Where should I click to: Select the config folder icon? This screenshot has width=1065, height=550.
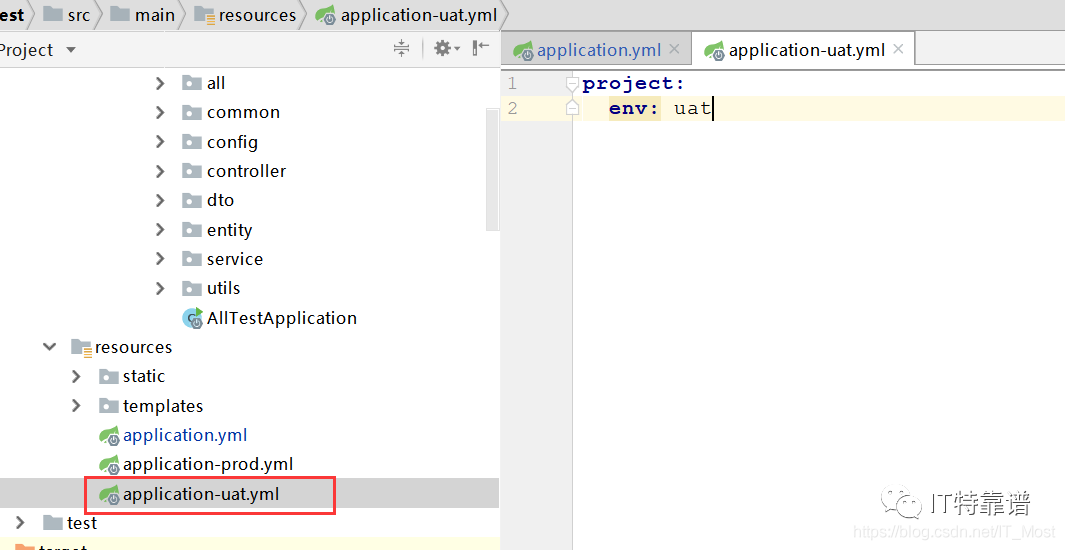192,142
